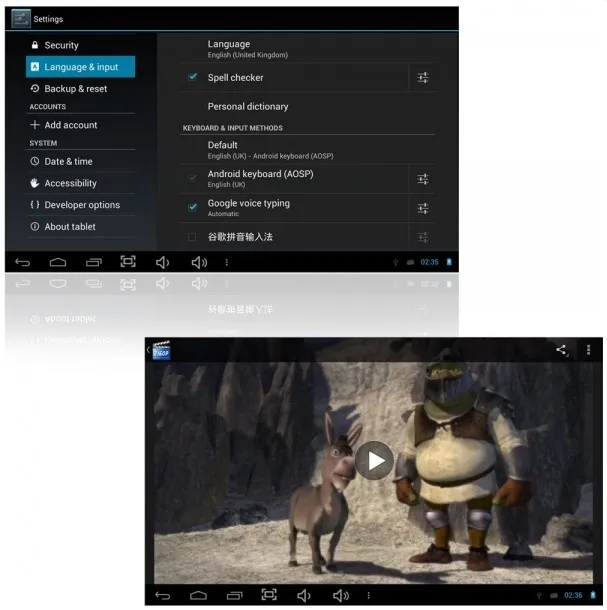Toggle Spell checker checkbox
Screen dimensions: 607x610
[x=192, y=77]
